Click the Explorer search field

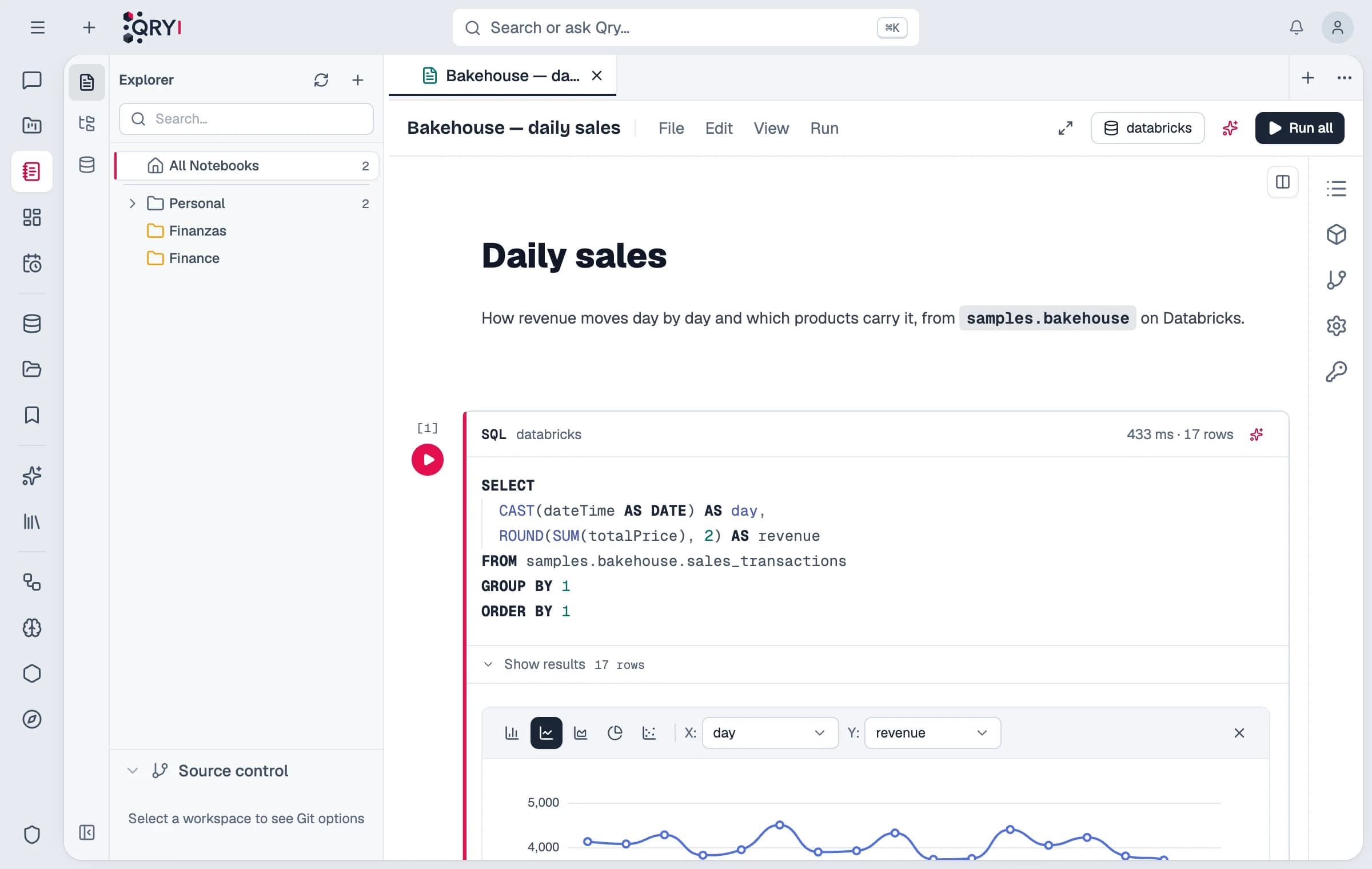coord(246,119)
